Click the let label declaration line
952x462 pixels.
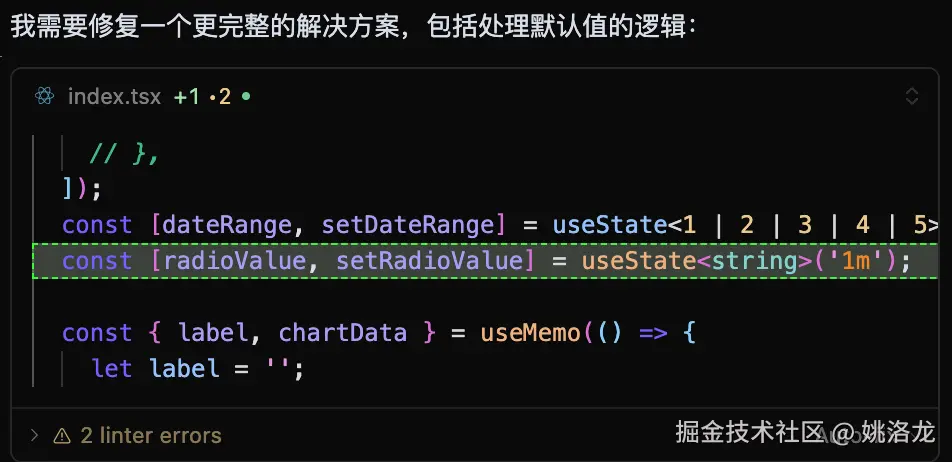pyautogui.click(x=197, y=369)
